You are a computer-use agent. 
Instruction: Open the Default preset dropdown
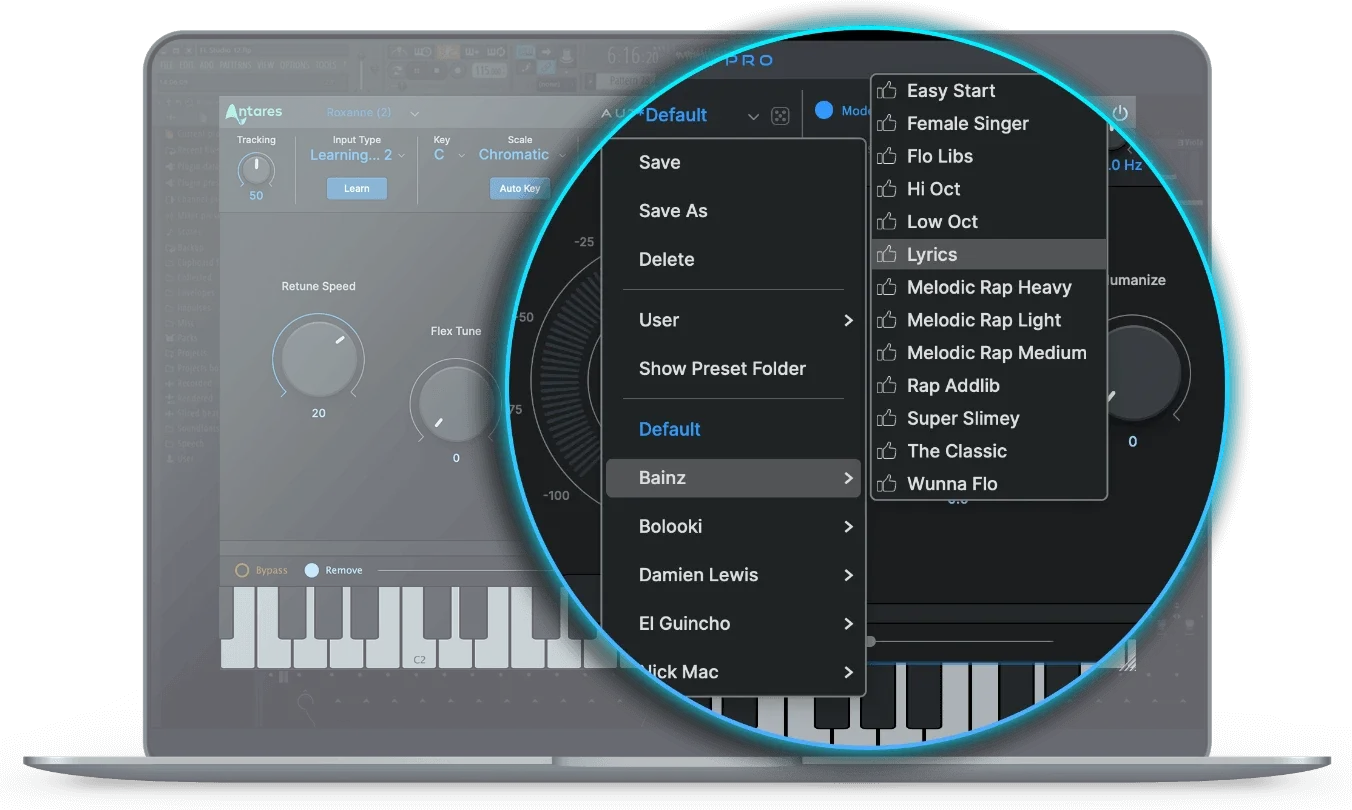(x=753, y=117)
